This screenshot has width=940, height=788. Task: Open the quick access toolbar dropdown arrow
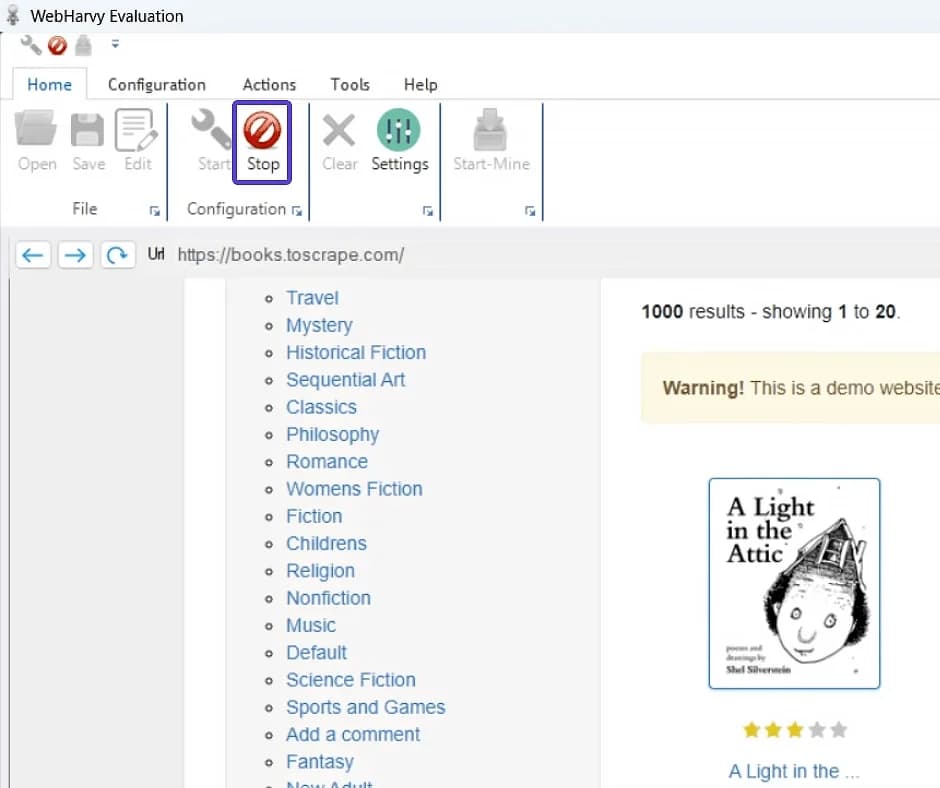(115, 44)
